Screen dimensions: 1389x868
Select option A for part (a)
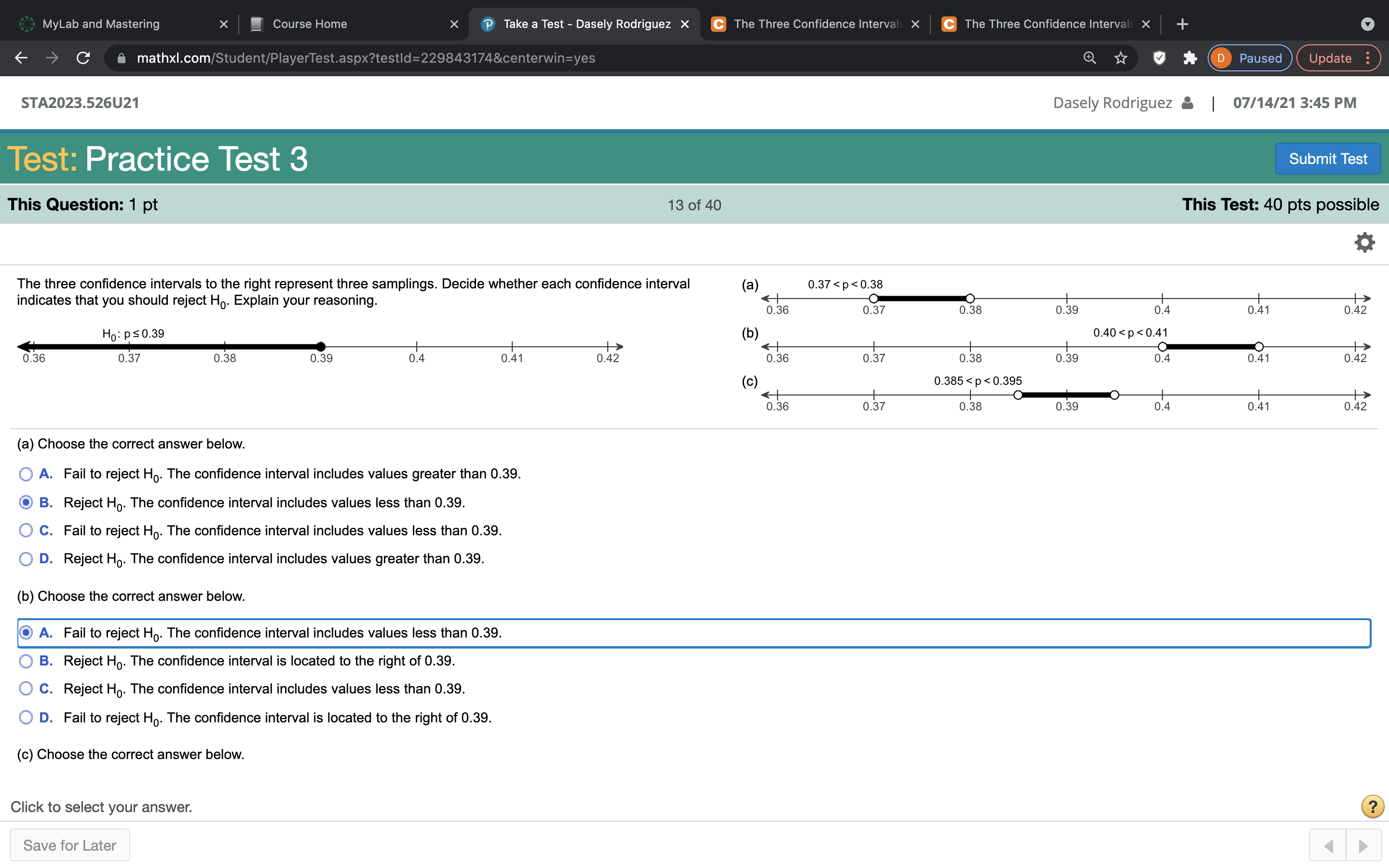tap(26, 474)
